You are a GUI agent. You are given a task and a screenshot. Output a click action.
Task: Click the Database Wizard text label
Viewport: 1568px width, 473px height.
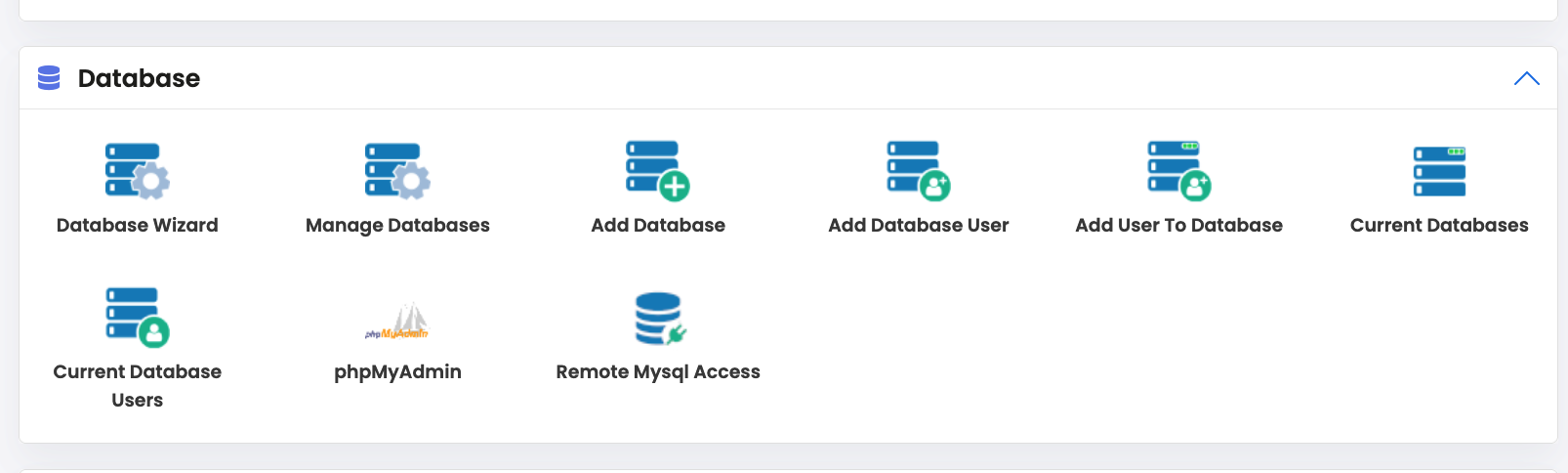(x=137, y=225)
